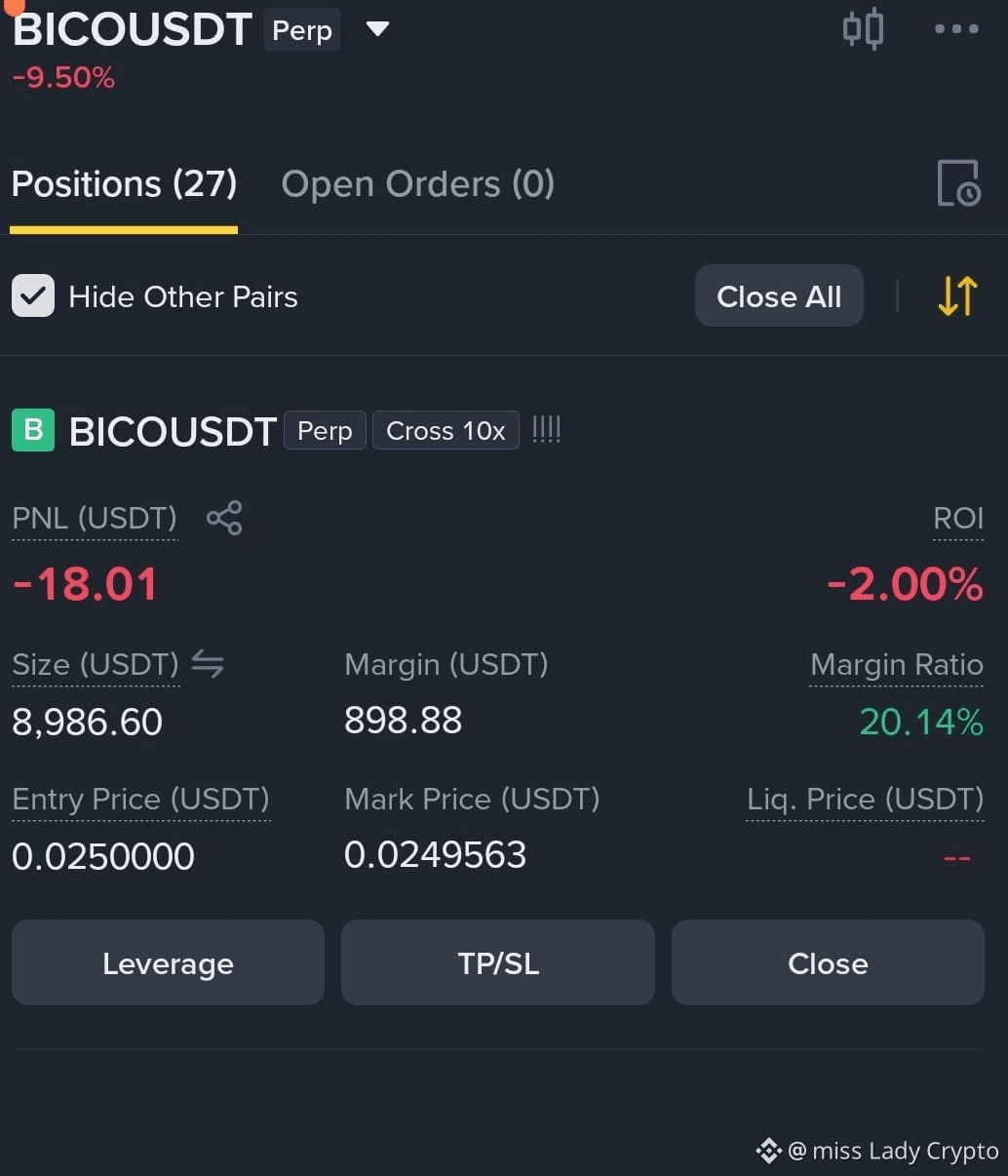
Task: Expand the BICOUSDT pair dropdown arrow
Action: click(377, 29)
